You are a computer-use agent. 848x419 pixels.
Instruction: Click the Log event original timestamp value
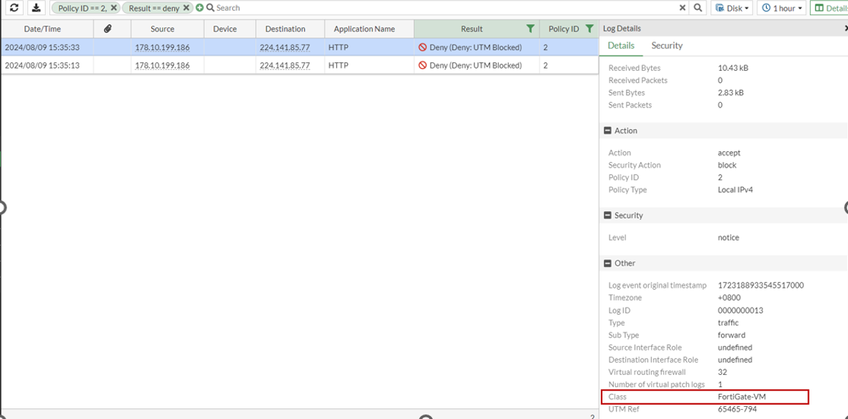(760, 285)
